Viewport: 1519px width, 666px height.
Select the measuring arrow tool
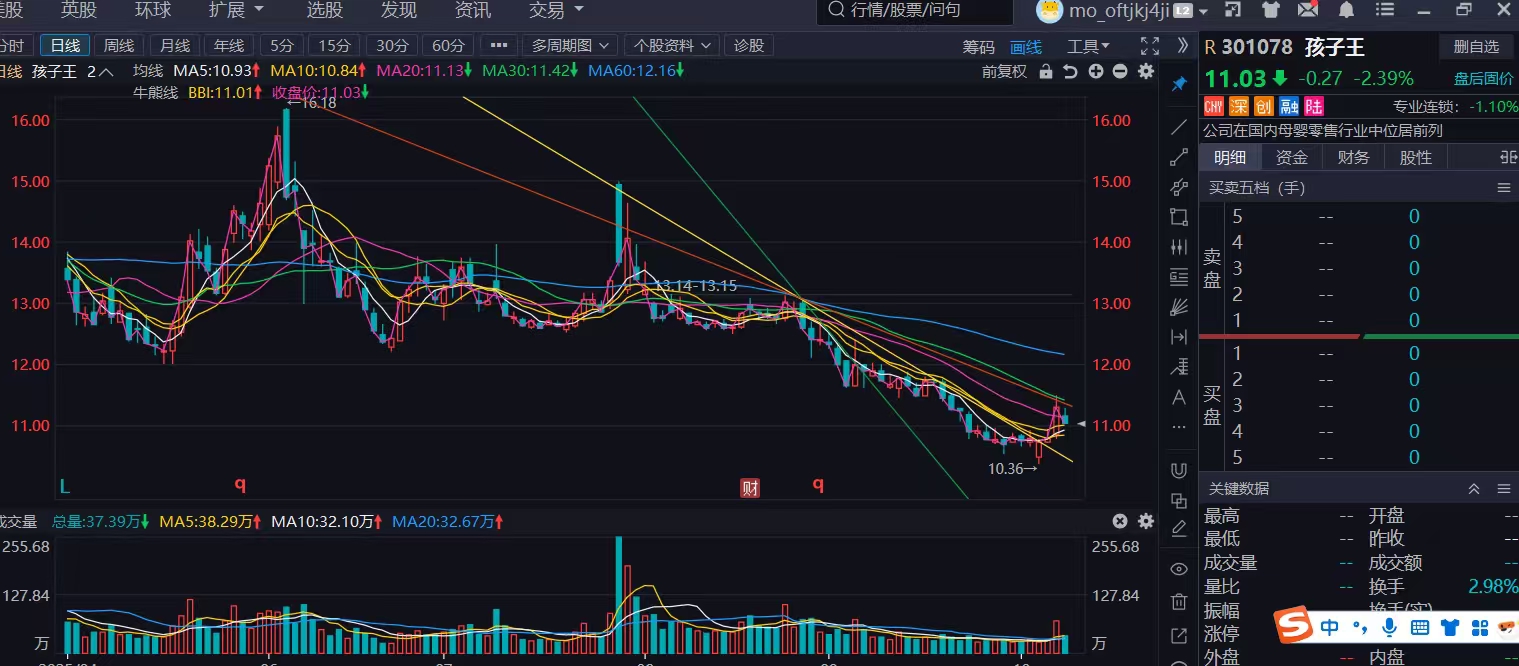(x=1179, y=337)
